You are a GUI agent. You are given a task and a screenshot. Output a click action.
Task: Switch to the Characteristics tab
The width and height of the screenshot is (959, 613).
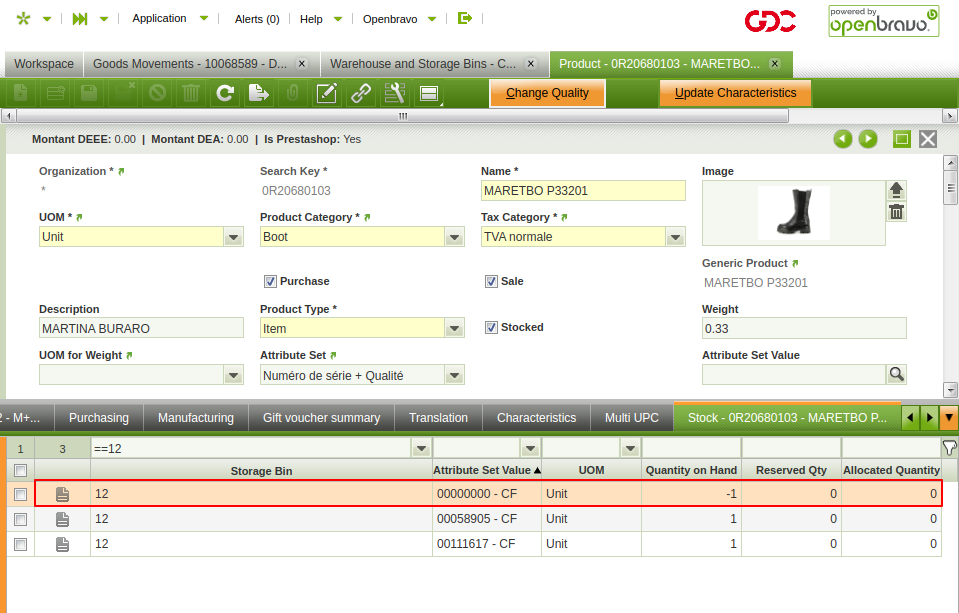coord(536,417)
